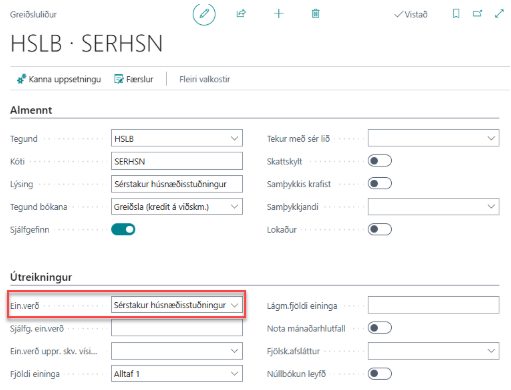Expand page with diagonal arrows icon
This screenshot has width=511, height=390.
tap(499, 14)
